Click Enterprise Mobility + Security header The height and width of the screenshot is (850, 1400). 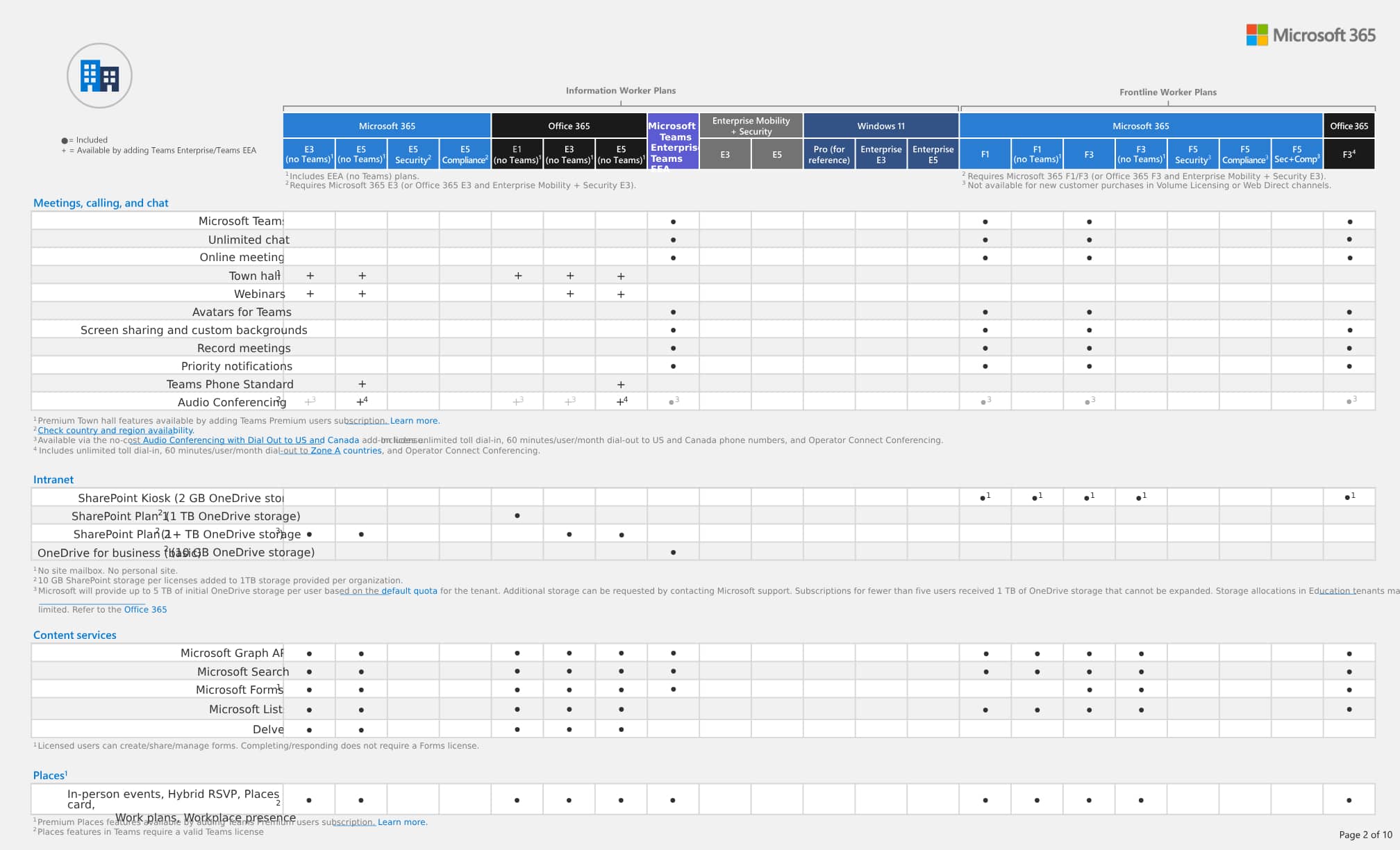point(751,126)
